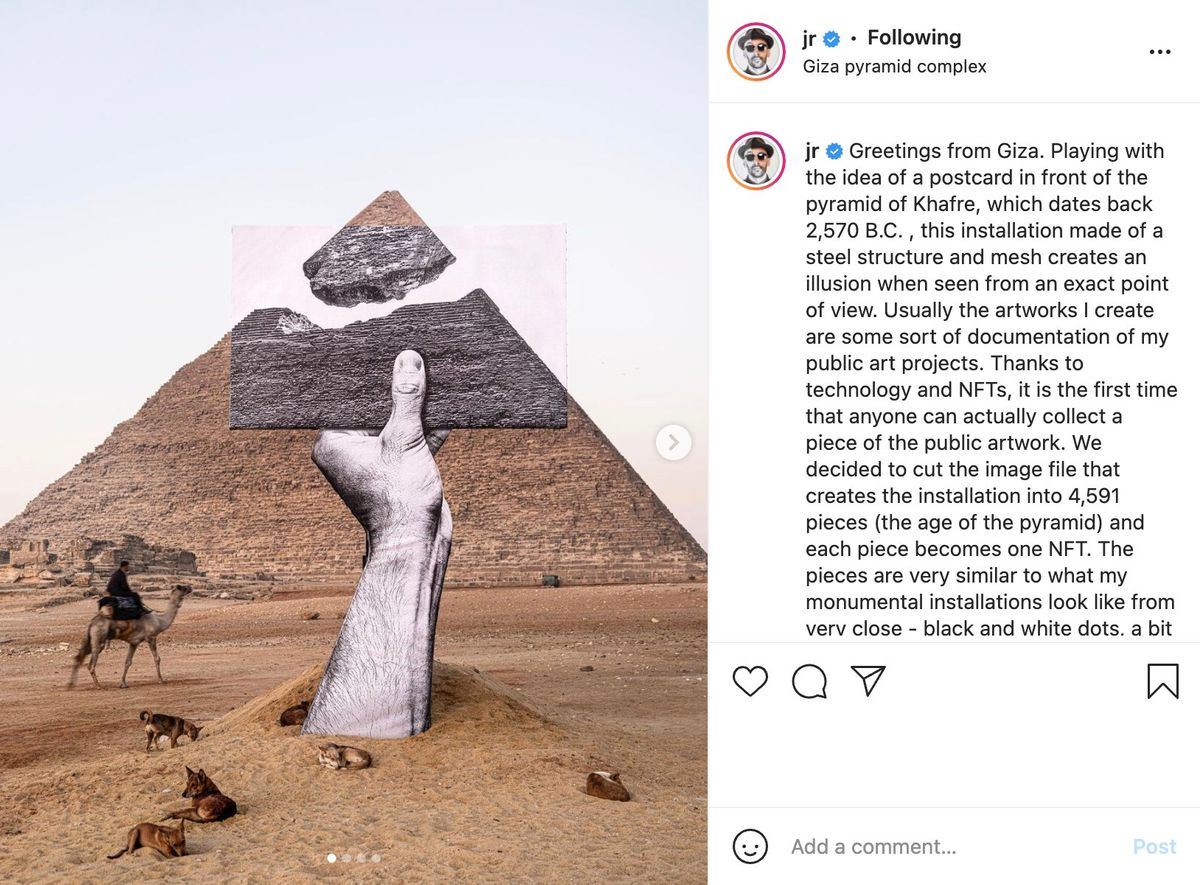Screen dimensions: 1200x885
Task: Go to the next carousel photo arrow
Action: click(673, 442)
